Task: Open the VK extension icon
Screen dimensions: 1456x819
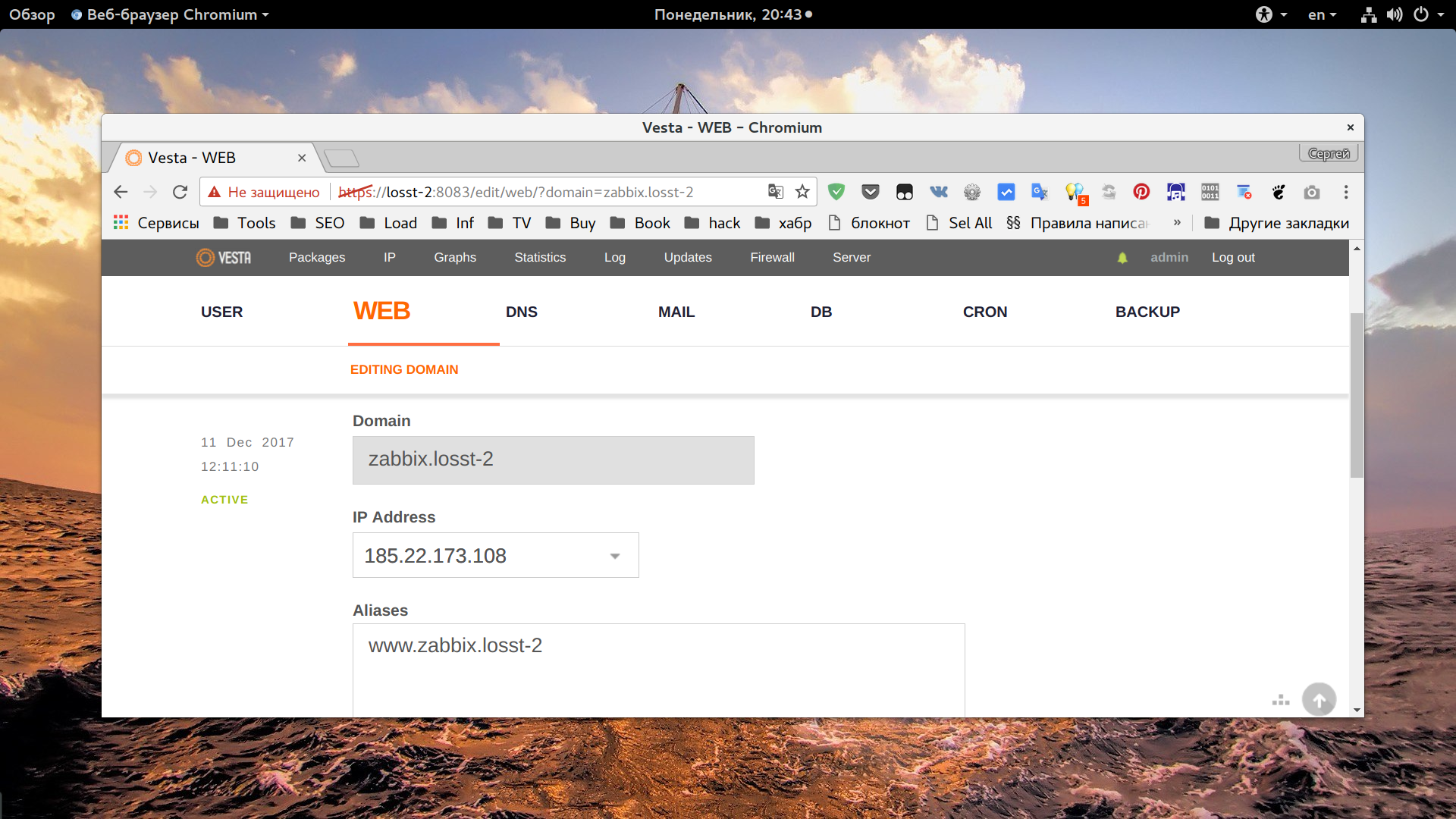Action: [939, 192]
